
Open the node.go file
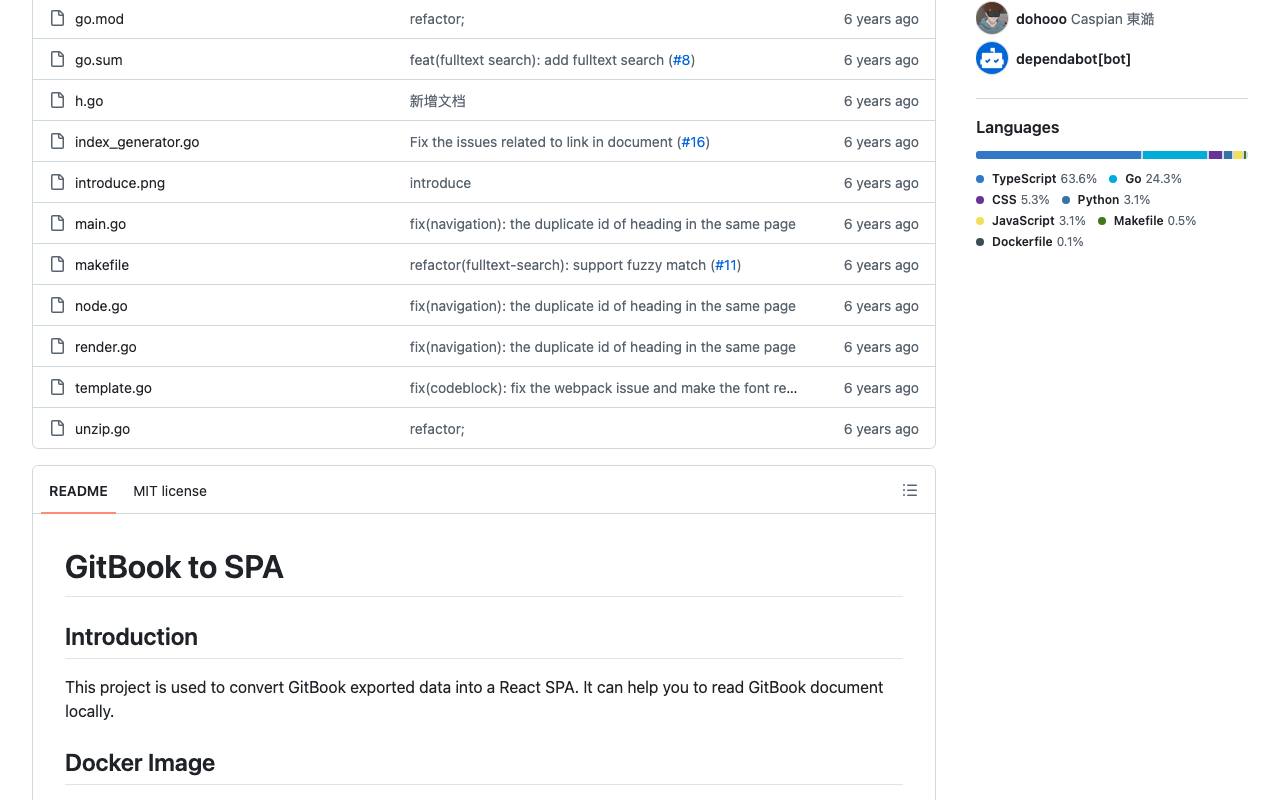pos(101,306)
